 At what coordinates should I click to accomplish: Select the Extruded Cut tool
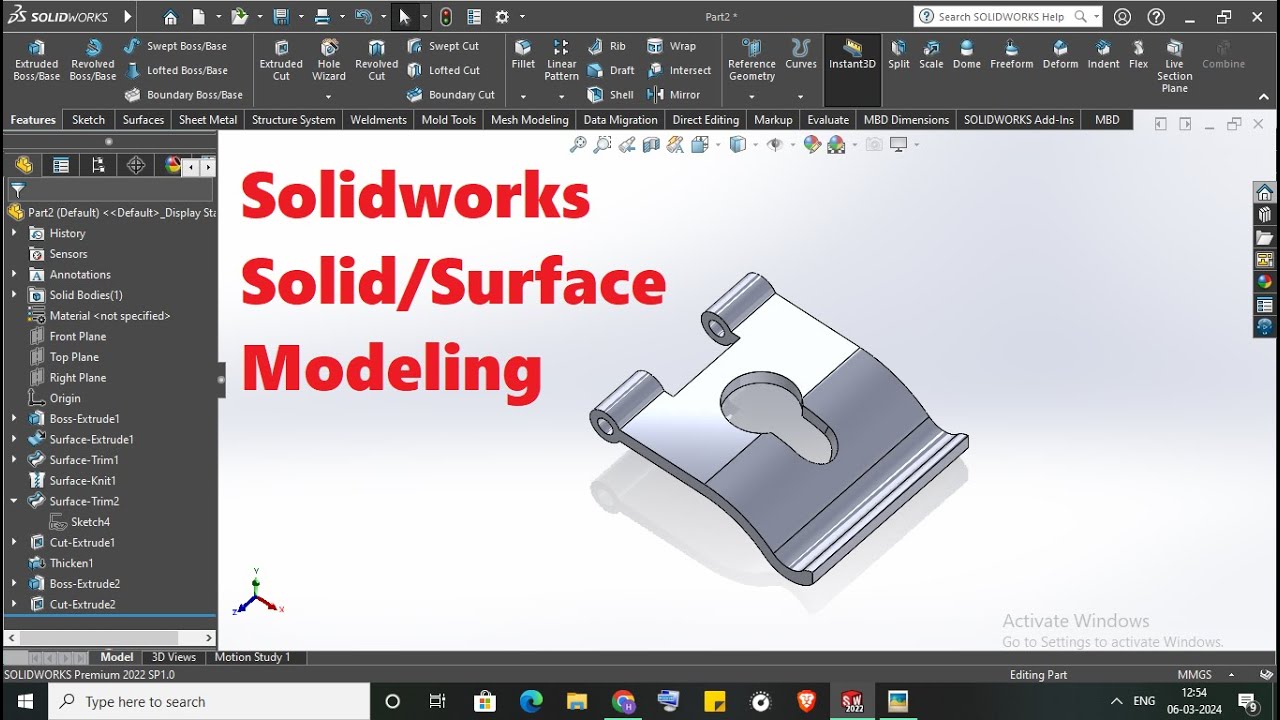tap(281, 61)
